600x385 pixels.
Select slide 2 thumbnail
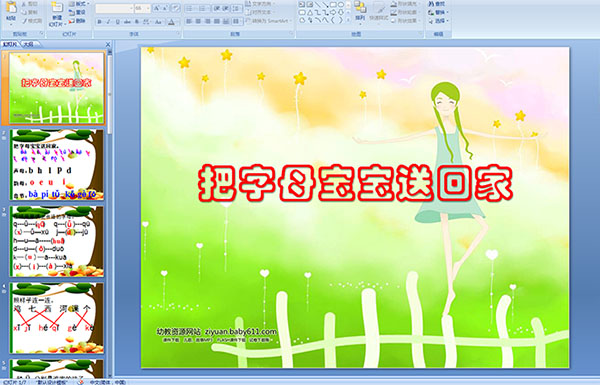[x=57, y=165]
